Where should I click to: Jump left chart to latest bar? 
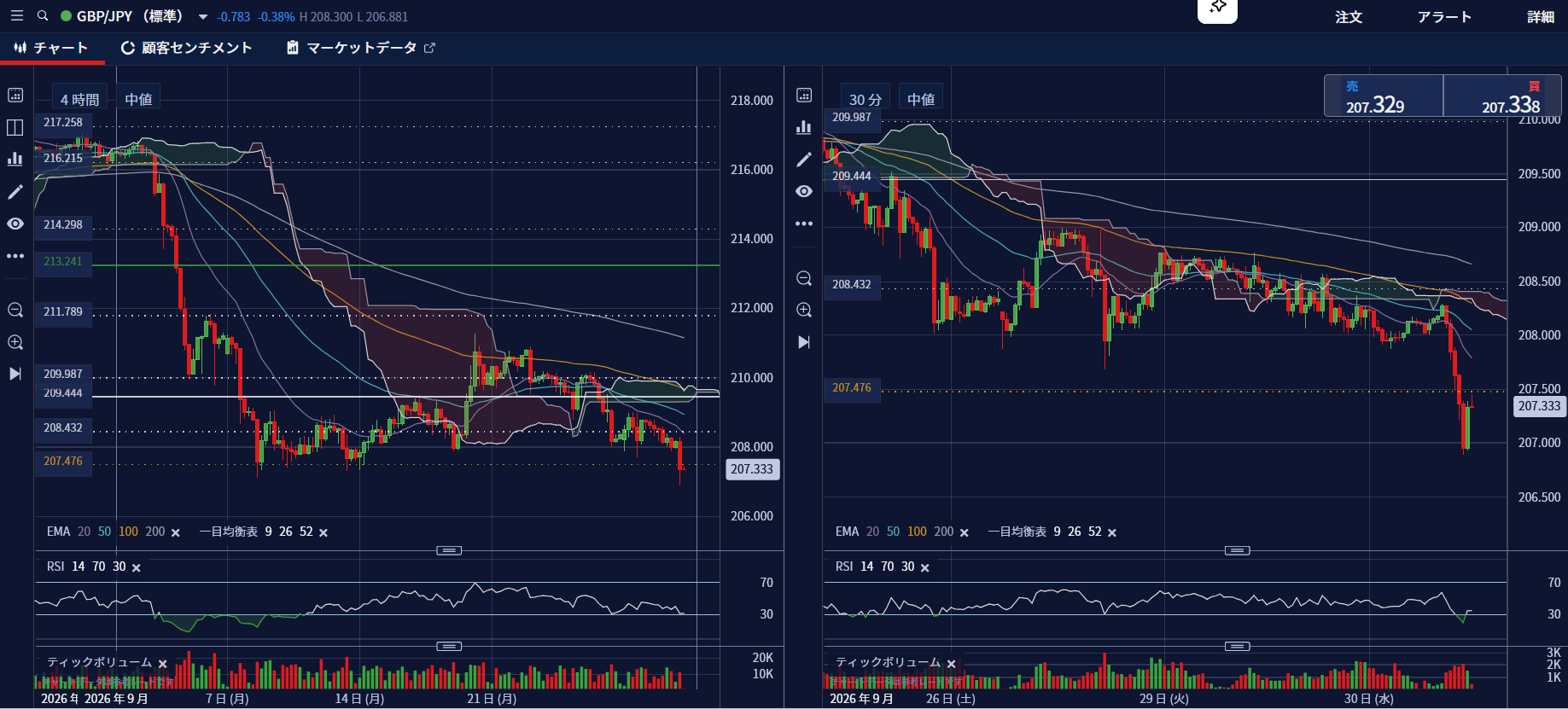point(15,374)
